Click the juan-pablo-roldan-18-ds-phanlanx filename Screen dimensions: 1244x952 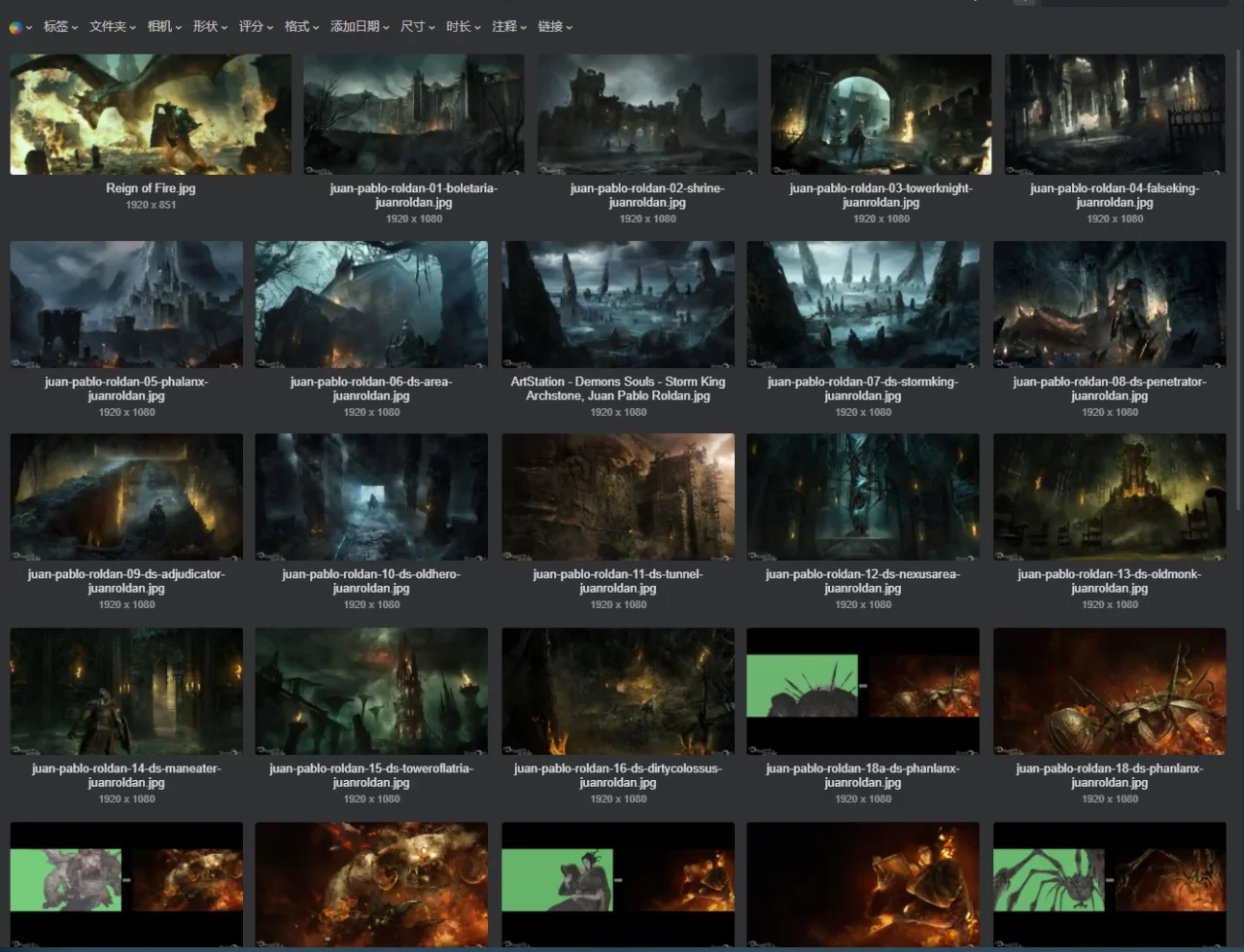click(1110, 775)
